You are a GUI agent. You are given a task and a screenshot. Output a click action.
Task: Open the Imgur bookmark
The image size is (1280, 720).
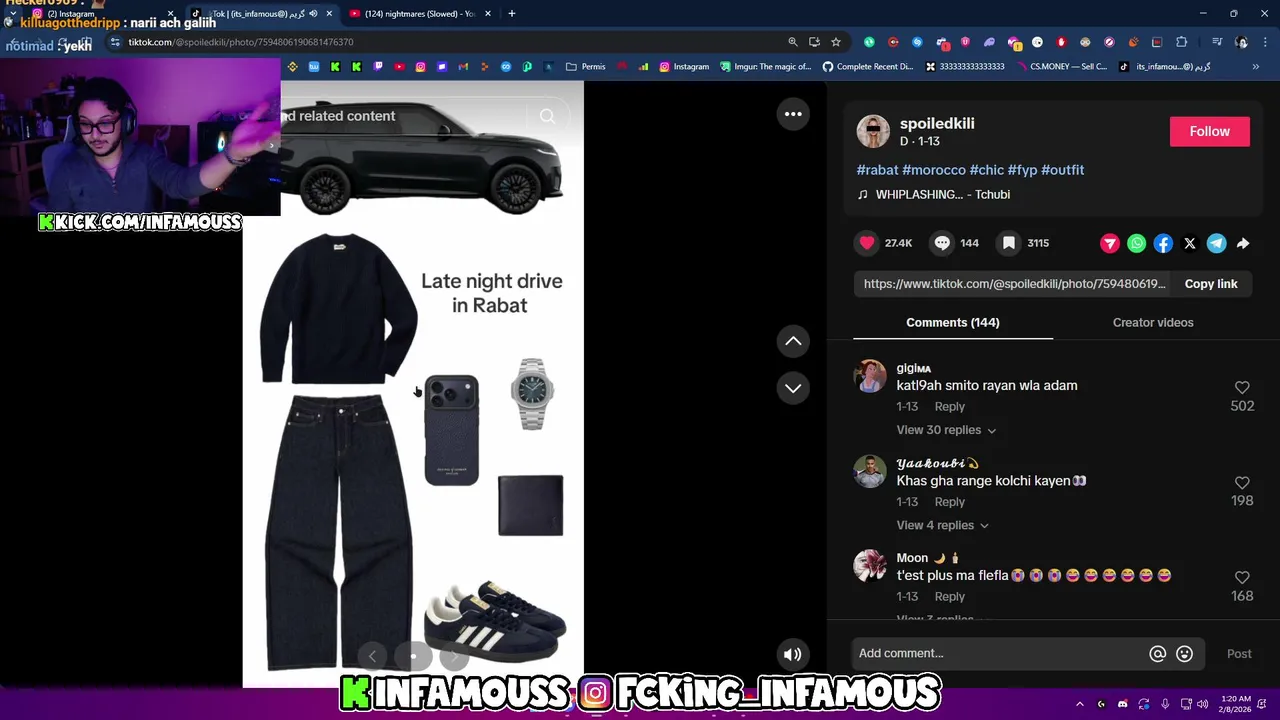tap(765, 67)
